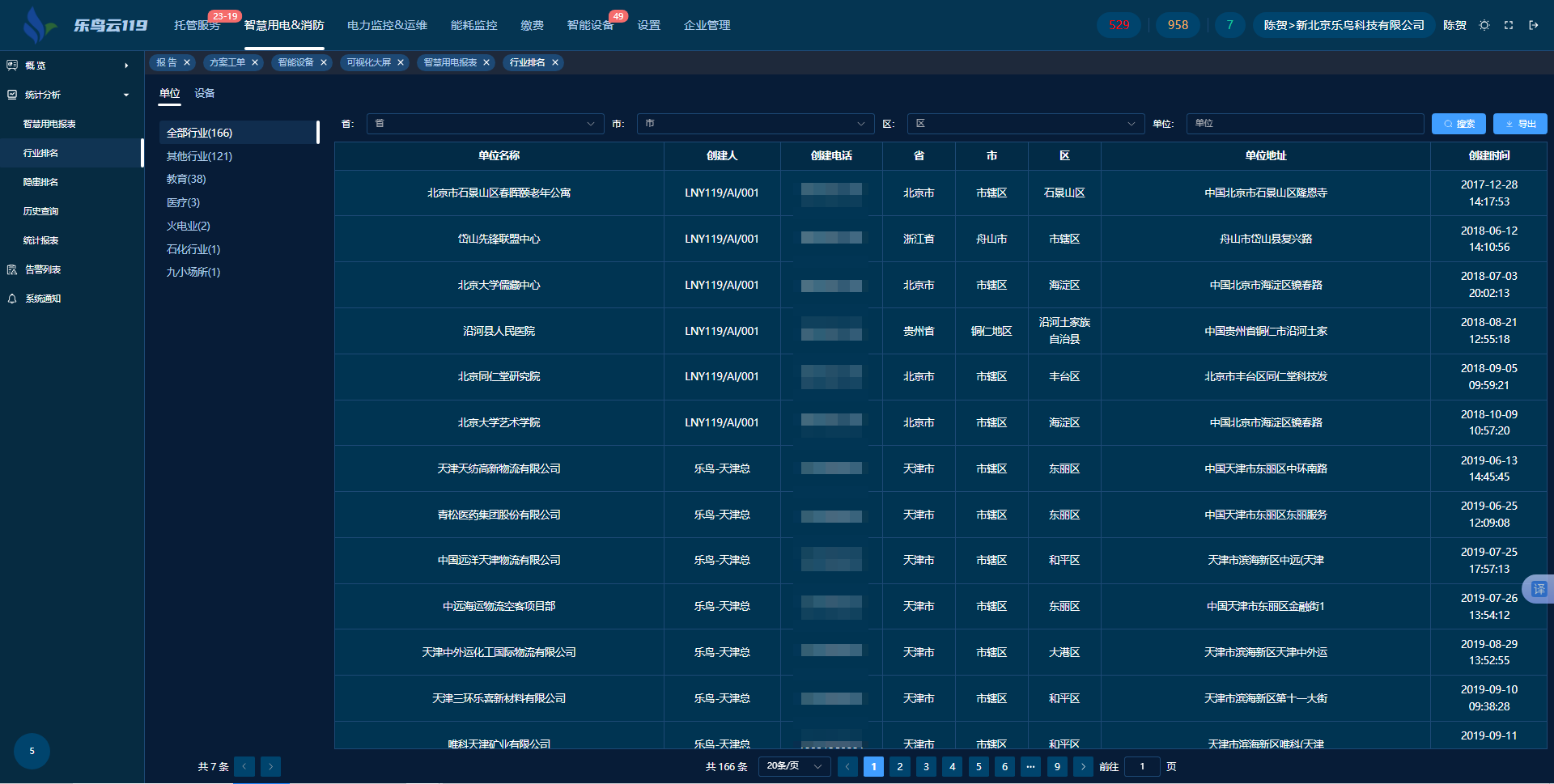
Task: Click the 告警列表 sidebar icon
Action: click(x=12, y=269)
